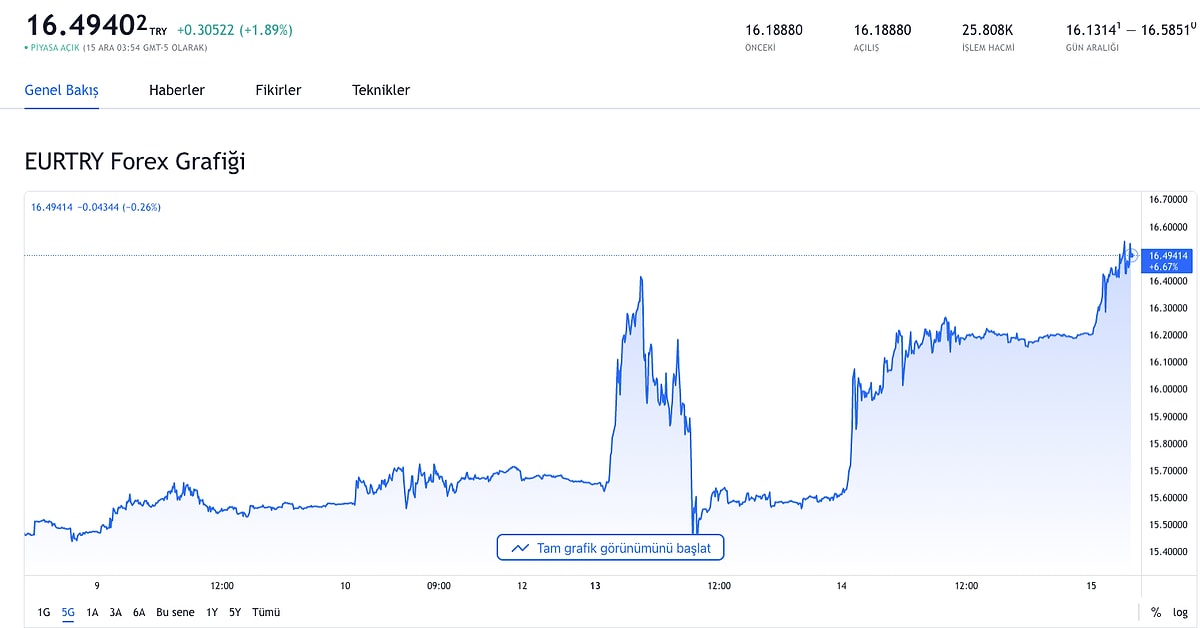Click the 16.70000 price axis label
The image size is (1200, 628).
(x=1168, y=200)
